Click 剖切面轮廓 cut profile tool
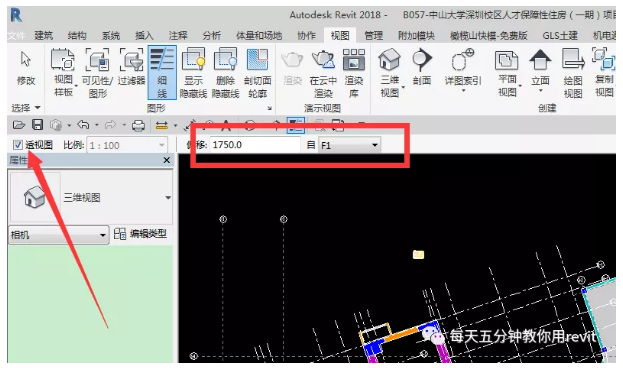 [257, 72]
